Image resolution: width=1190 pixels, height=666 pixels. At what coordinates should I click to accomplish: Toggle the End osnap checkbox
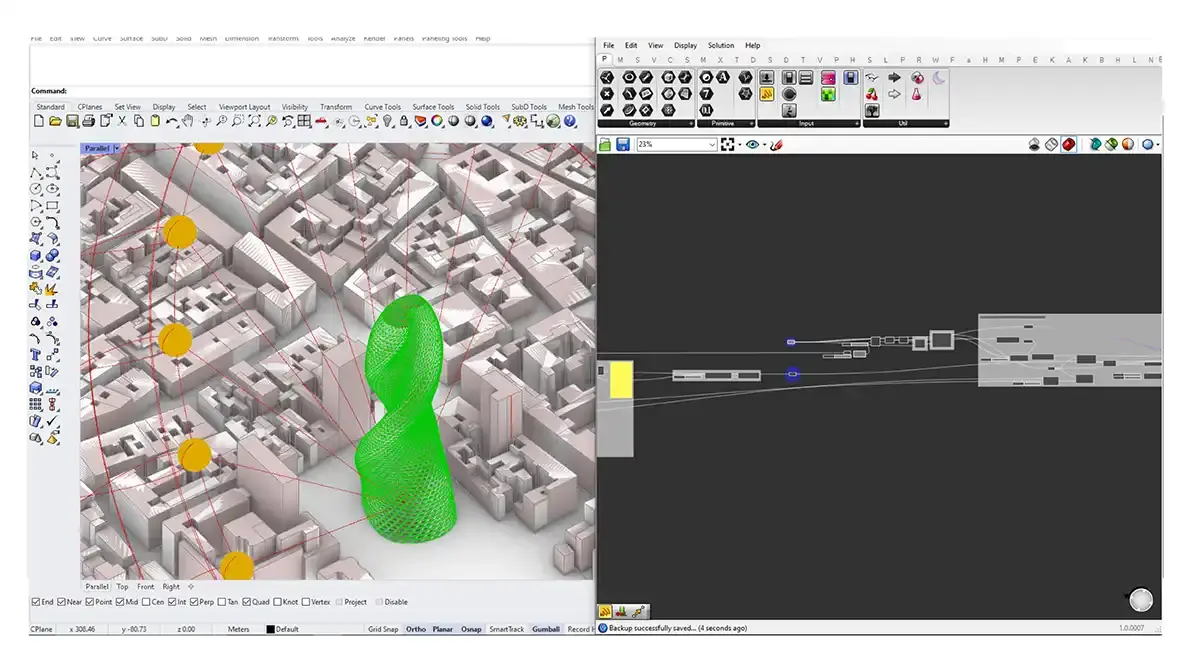(x=36, y=602)
